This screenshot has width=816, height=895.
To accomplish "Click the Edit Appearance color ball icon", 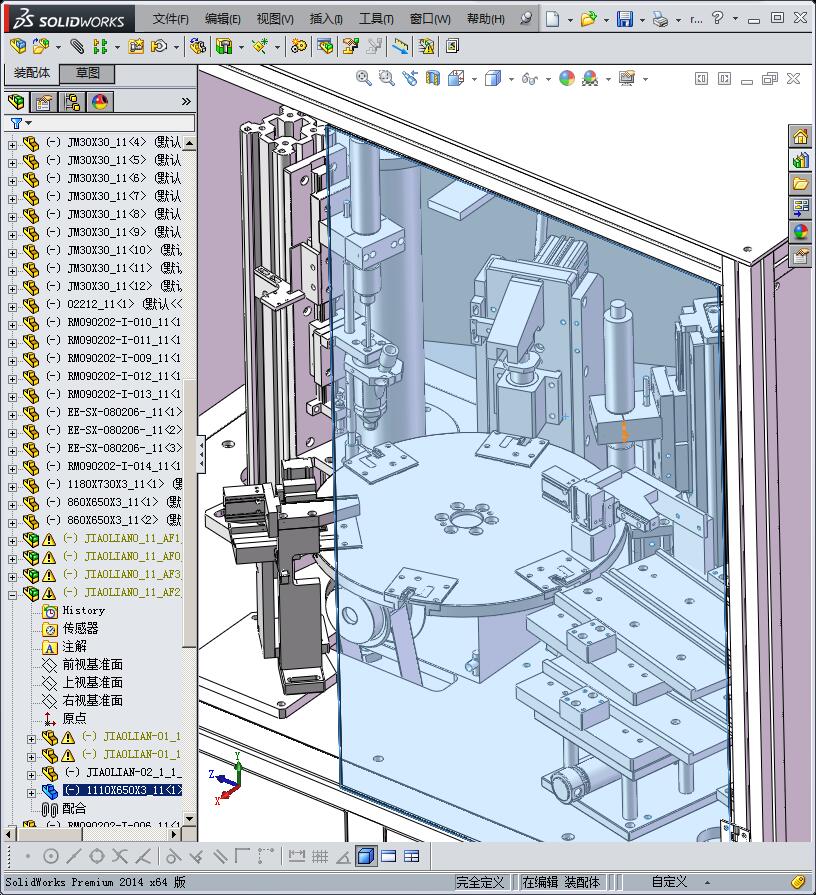I will pos(567,78).
